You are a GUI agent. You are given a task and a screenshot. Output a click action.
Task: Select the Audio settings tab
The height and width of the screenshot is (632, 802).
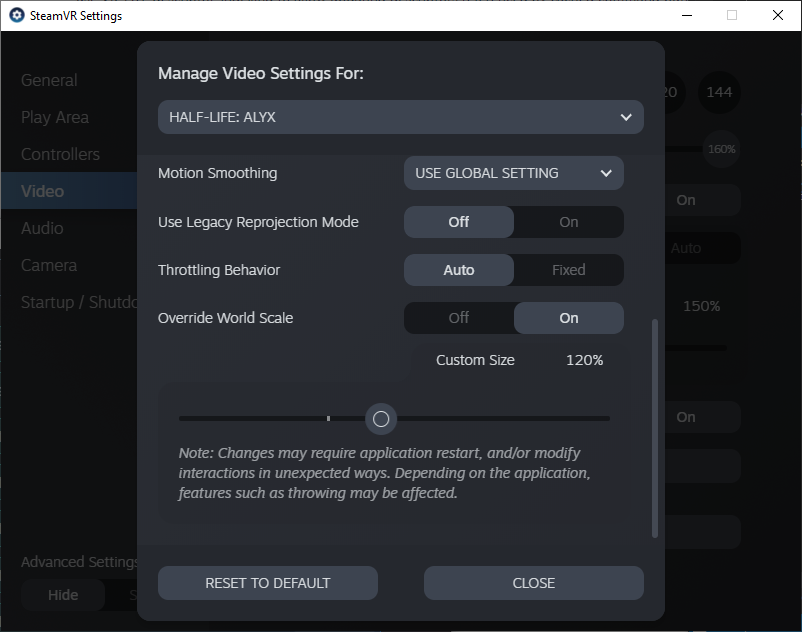(42, 228)
